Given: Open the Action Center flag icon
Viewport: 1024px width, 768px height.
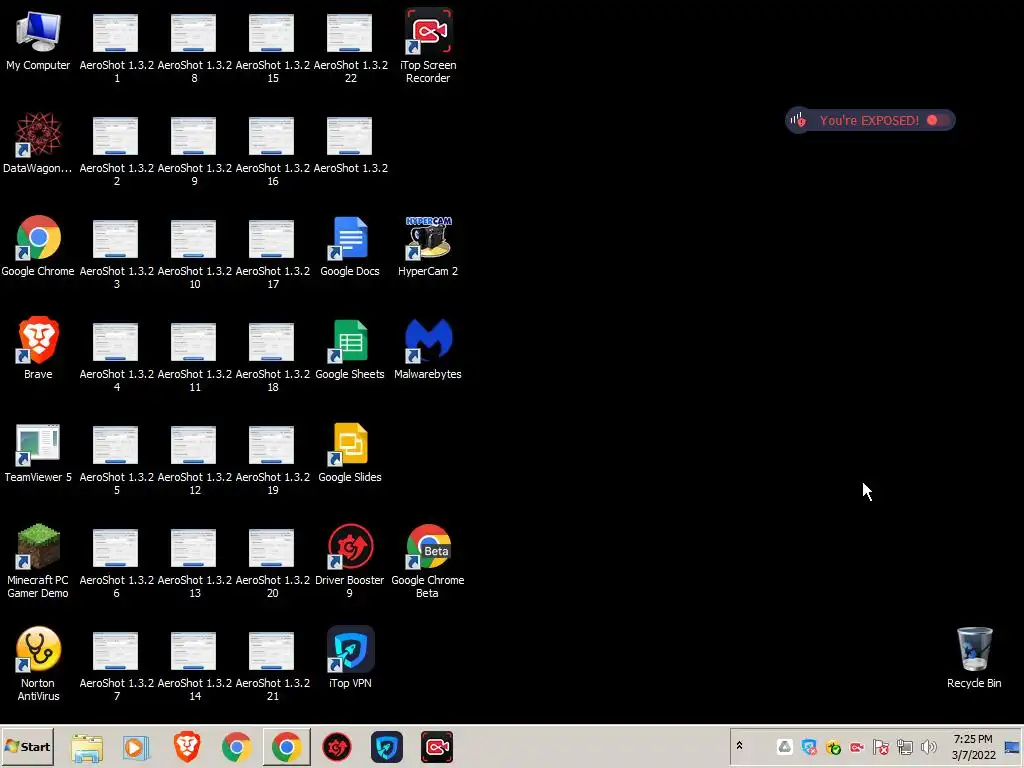Looking at the screenshot, I should click(881, 746).
